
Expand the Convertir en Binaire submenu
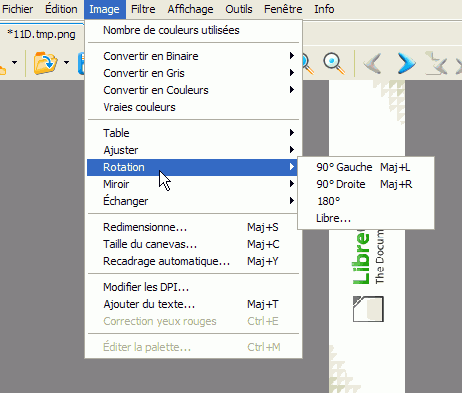(193, 56)
